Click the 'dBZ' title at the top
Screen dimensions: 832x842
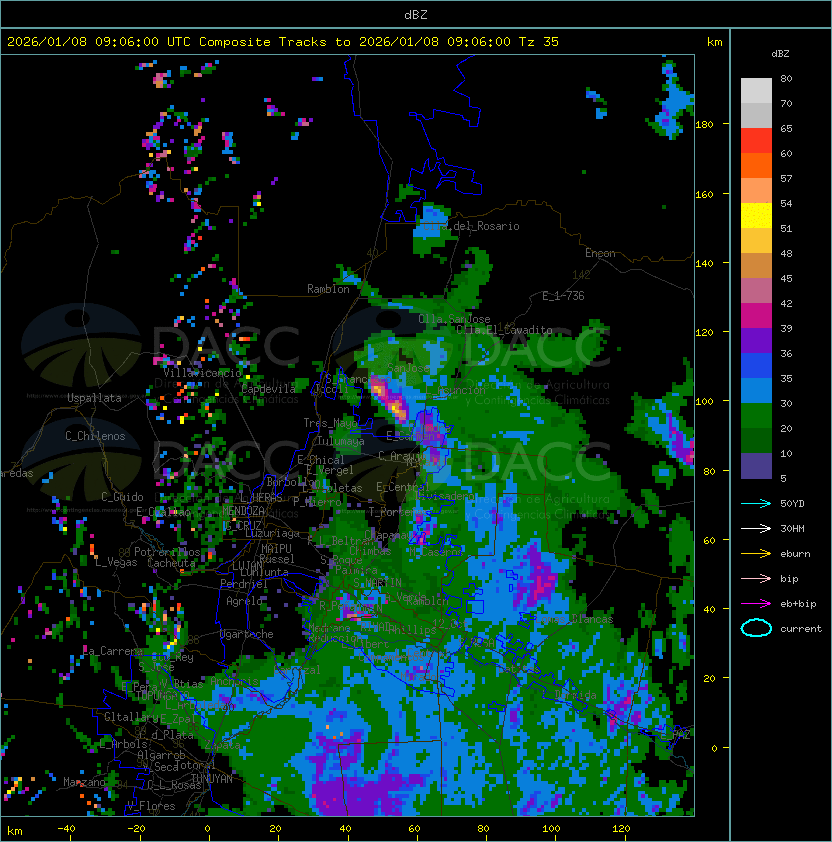[x=416, y=14]
